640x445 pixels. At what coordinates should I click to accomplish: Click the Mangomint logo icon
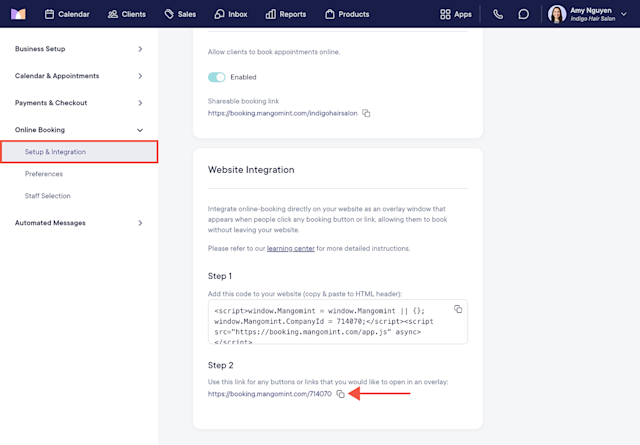click(x=18, y=14)
